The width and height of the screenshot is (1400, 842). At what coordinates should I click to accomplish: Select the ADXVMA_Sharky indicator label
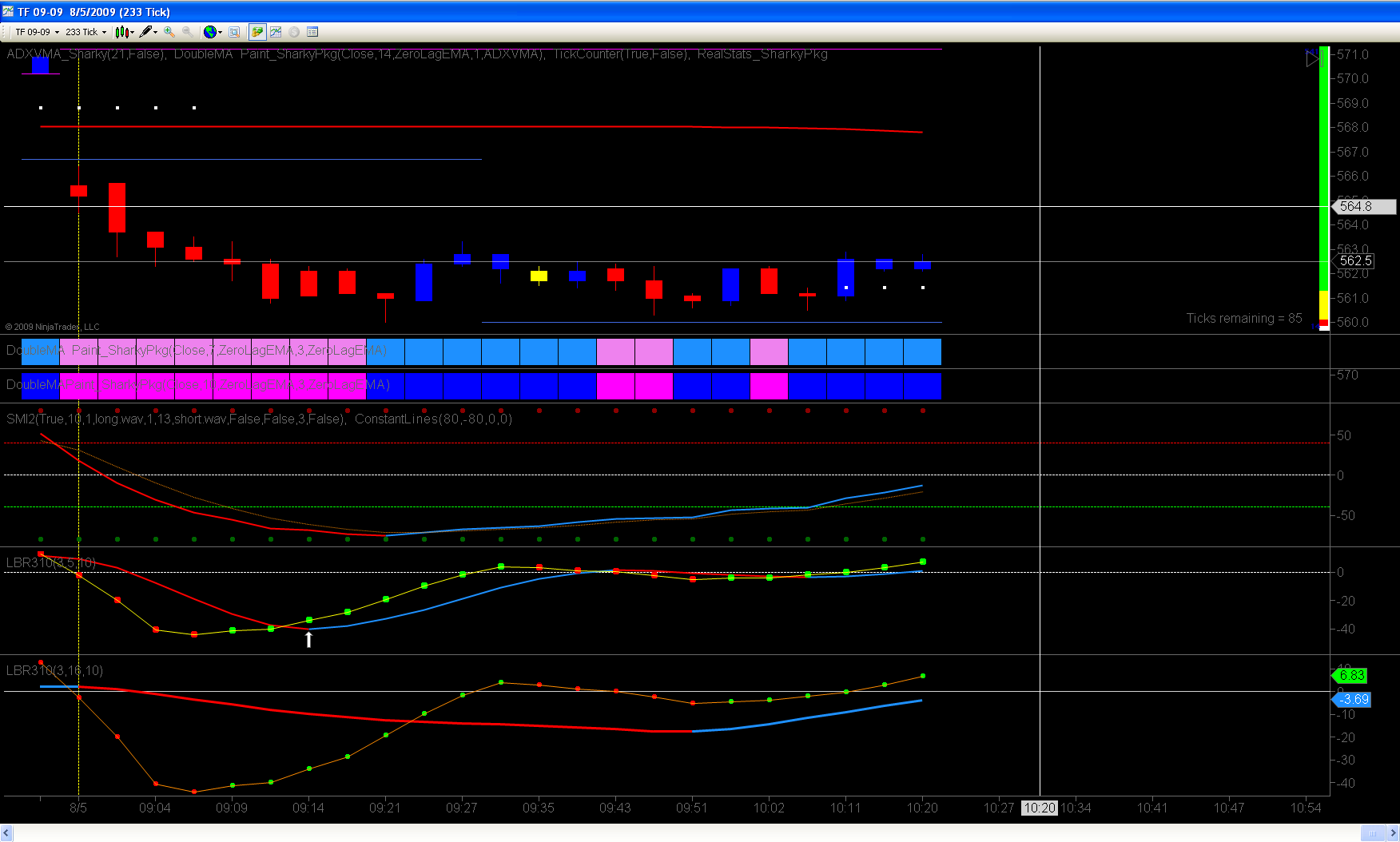pyautogui.click(x=86, y=54)
